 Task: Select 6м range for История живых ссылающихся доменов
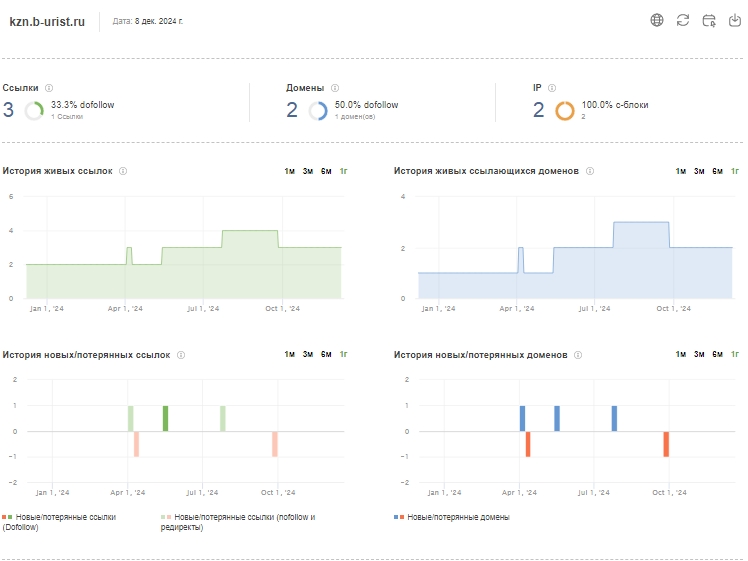pyautogui.click(x=717, y=171)
